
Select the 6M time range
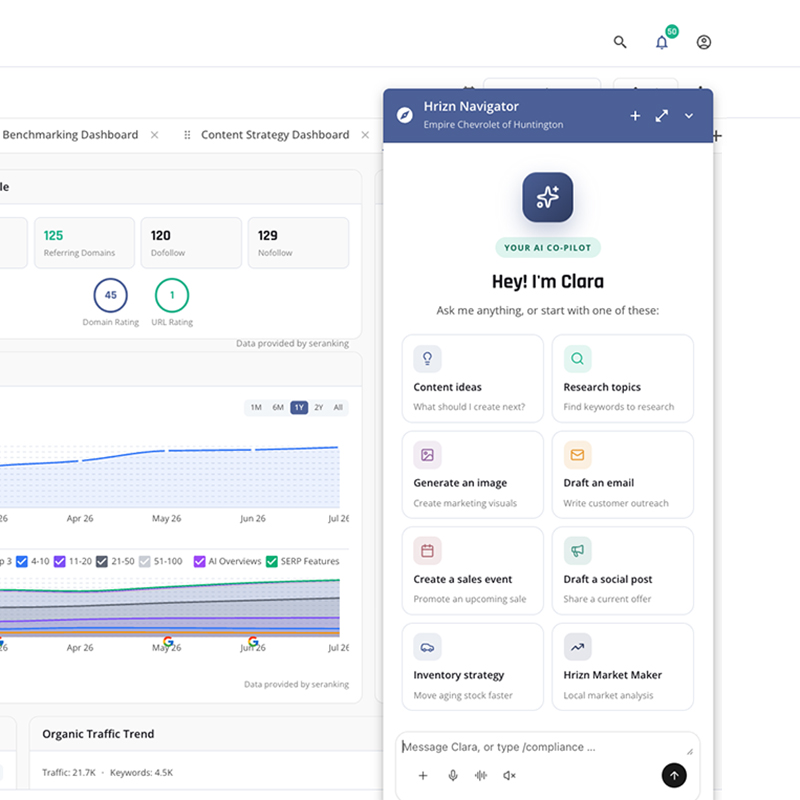click(x=278, y=407)
